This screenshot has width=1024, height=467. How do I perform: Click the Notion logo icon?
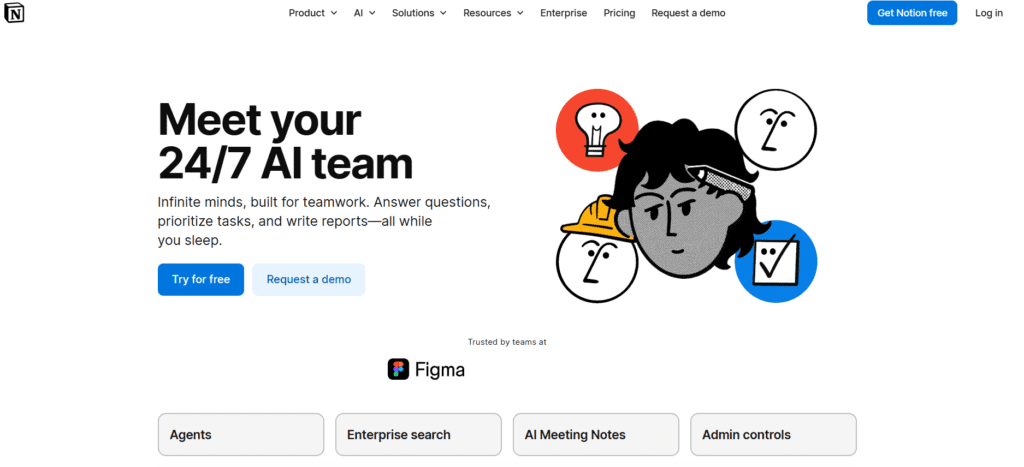click(14, 13)
